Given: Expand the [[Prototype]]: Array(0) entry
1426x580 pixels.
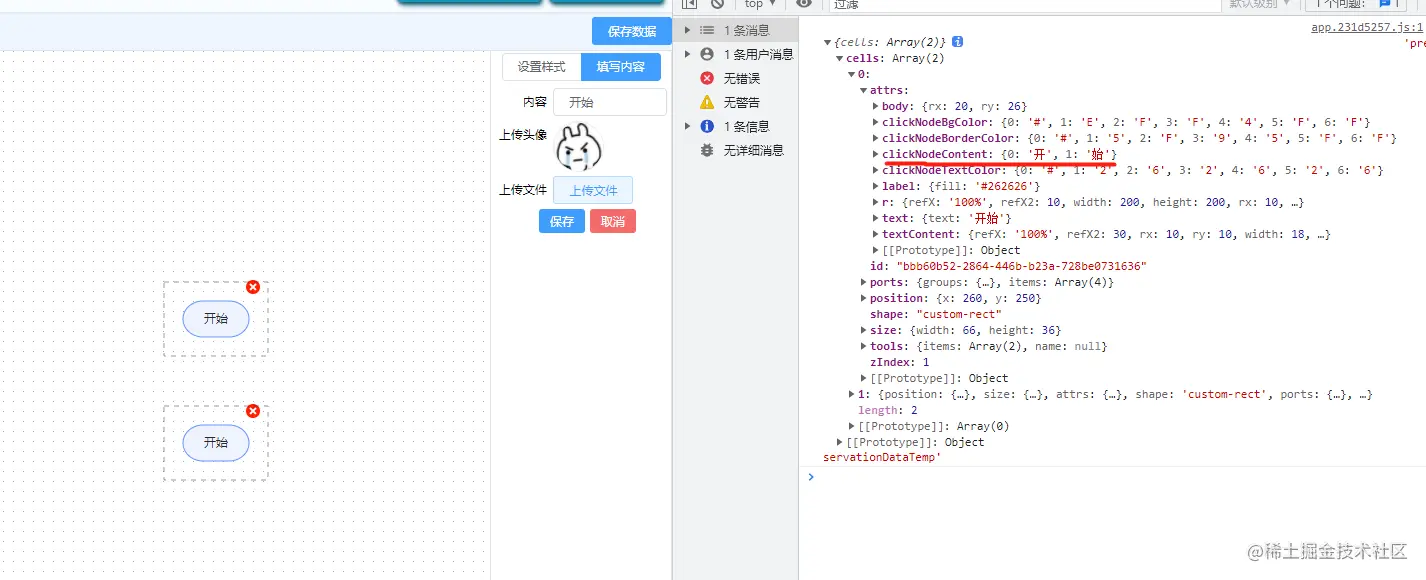Looking at the screenshot, I should (851, 426).
